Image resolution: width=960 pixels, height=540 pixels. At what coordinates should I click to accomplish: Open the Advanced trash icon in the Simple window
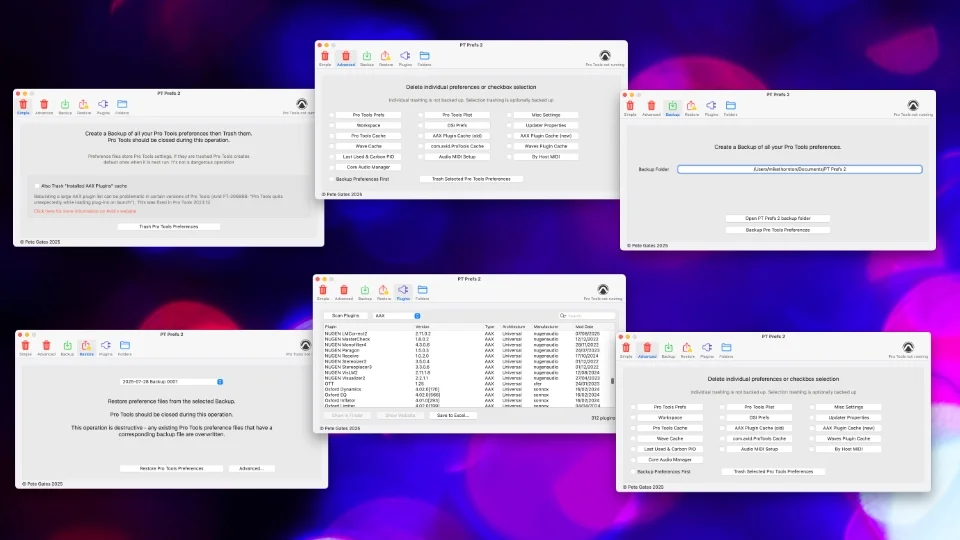pos(44,106)
